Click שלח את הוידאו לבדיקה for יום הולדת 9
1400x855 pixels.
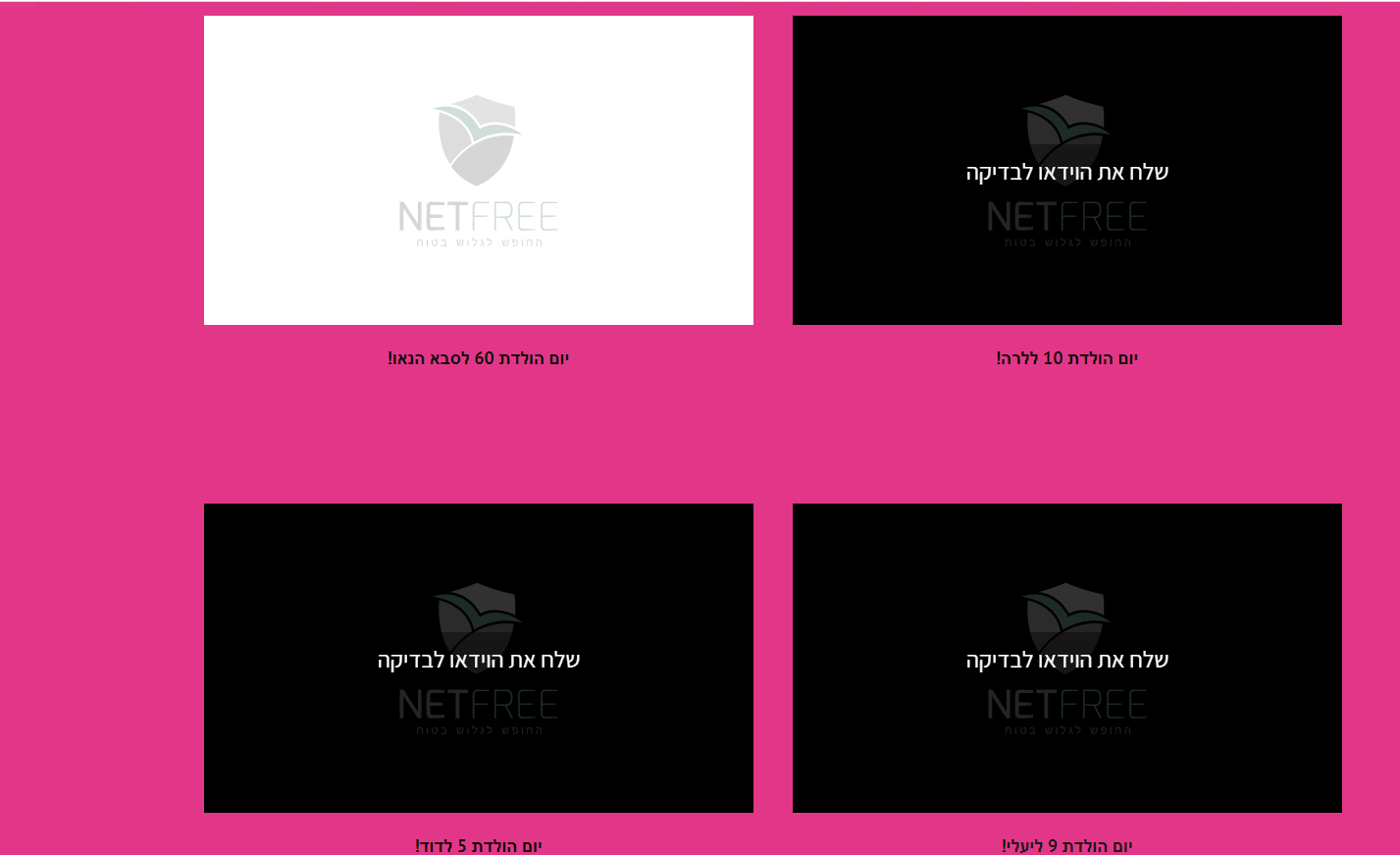[1067, 661]
